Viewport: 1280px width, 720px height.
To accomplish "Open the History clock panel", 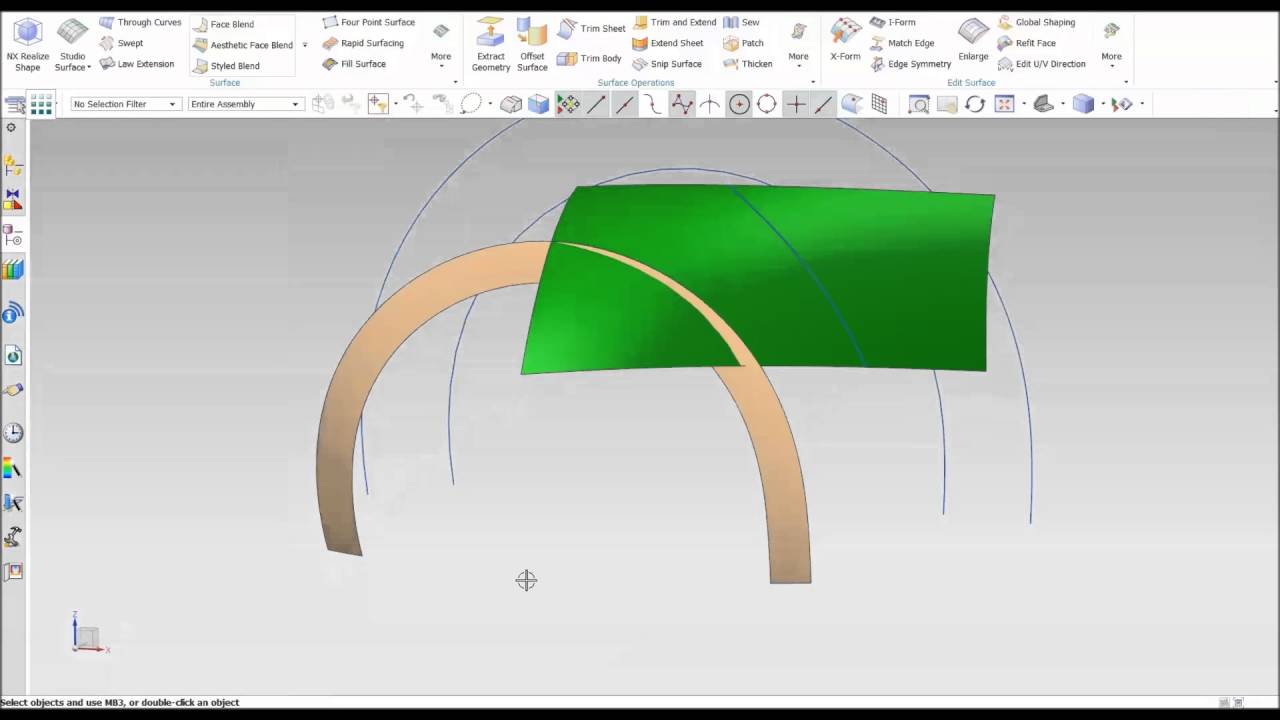I will click(x=13, y=433).
